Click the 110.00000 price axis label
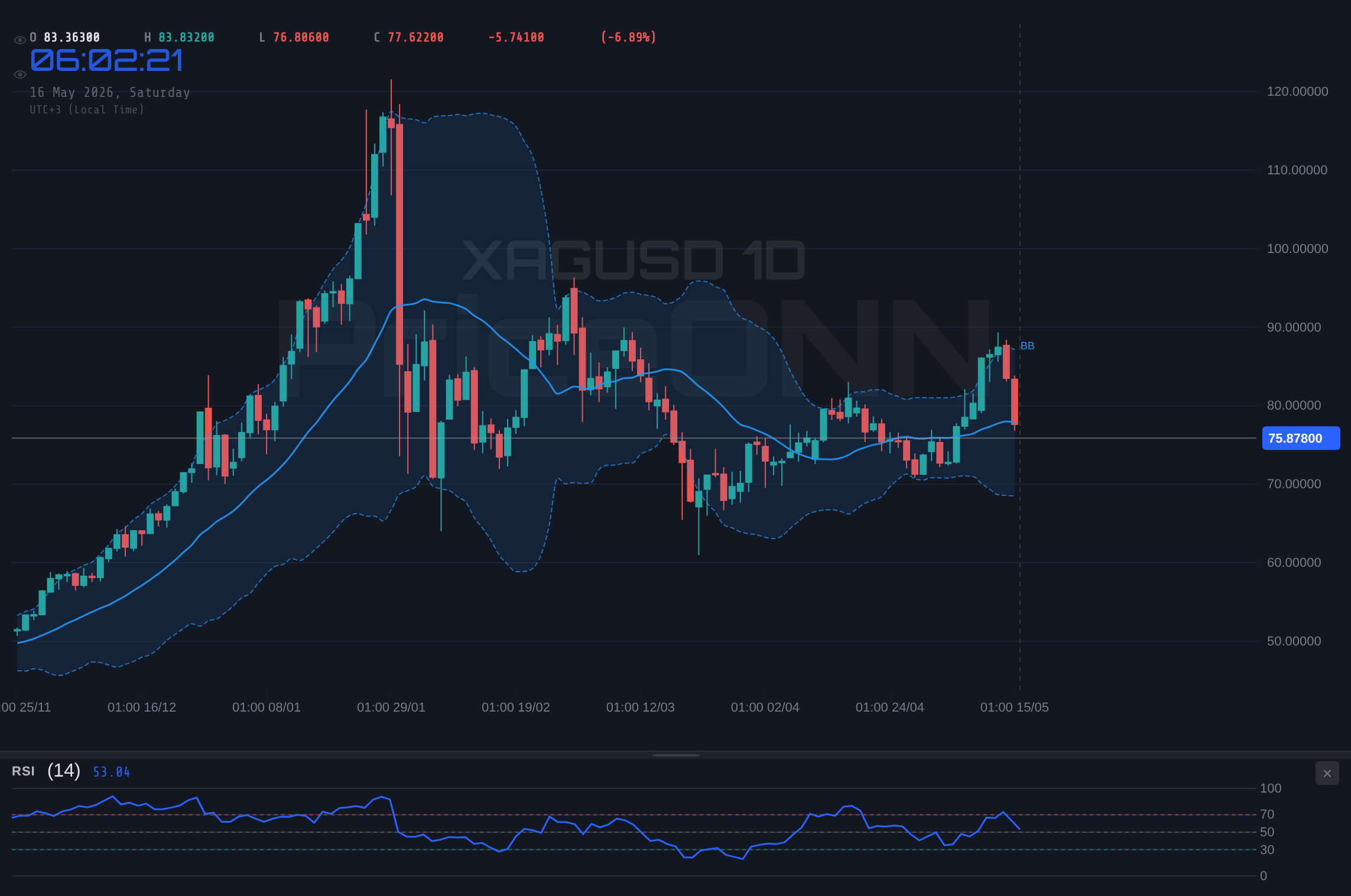 click(x=1297, y=170)
